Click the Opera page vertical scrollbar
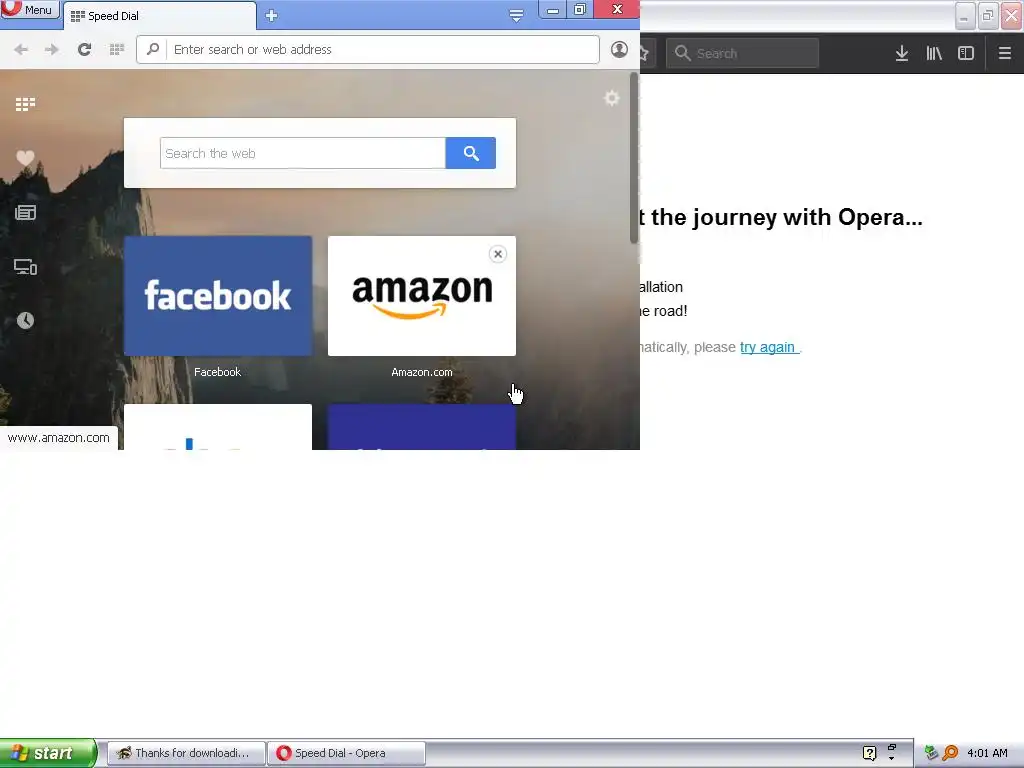 (x=634, y=158)
